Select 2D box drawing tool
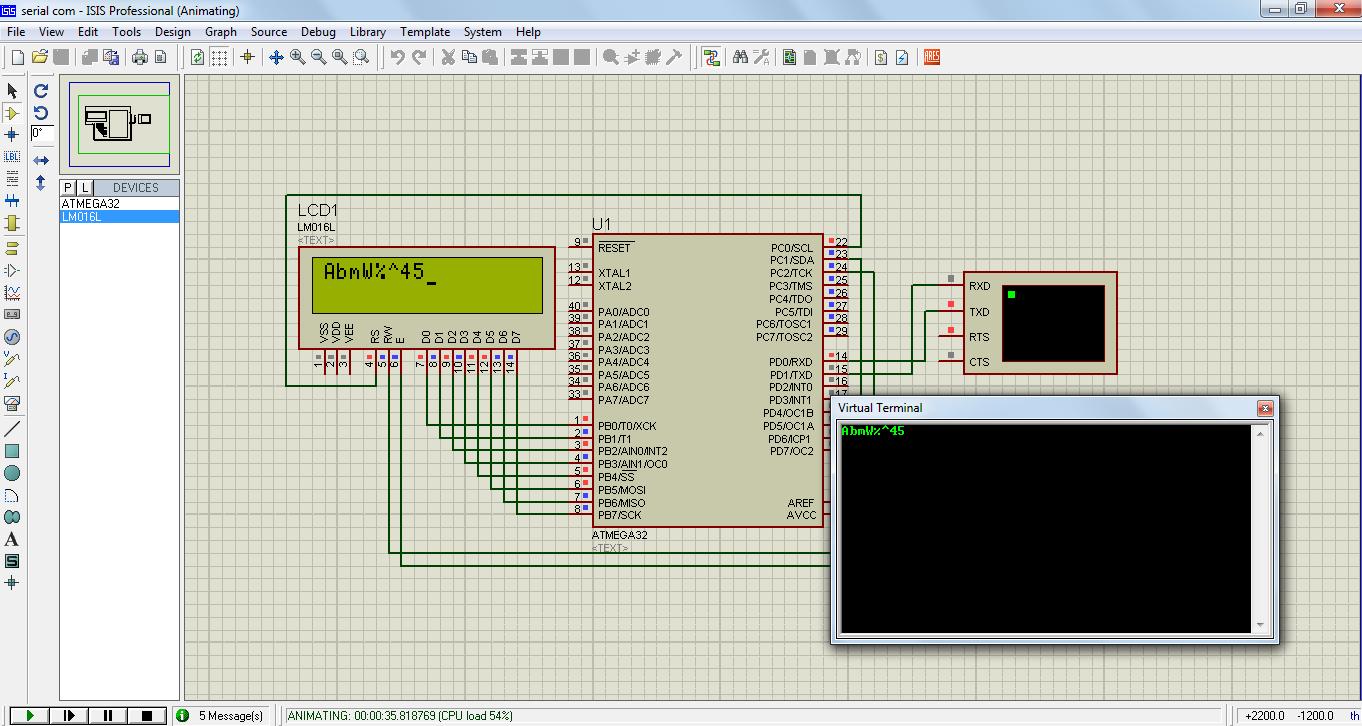The width and height of the screenshot is (1362, 726). [12, 451]
